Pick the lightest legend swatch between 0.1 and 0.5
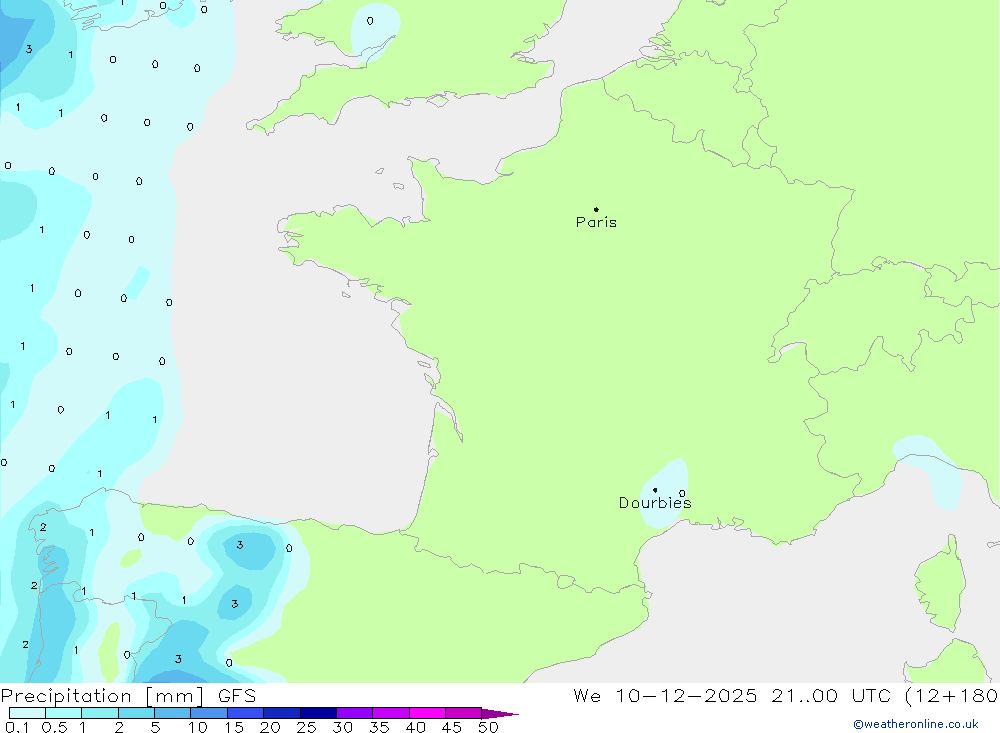 (27, 713)
